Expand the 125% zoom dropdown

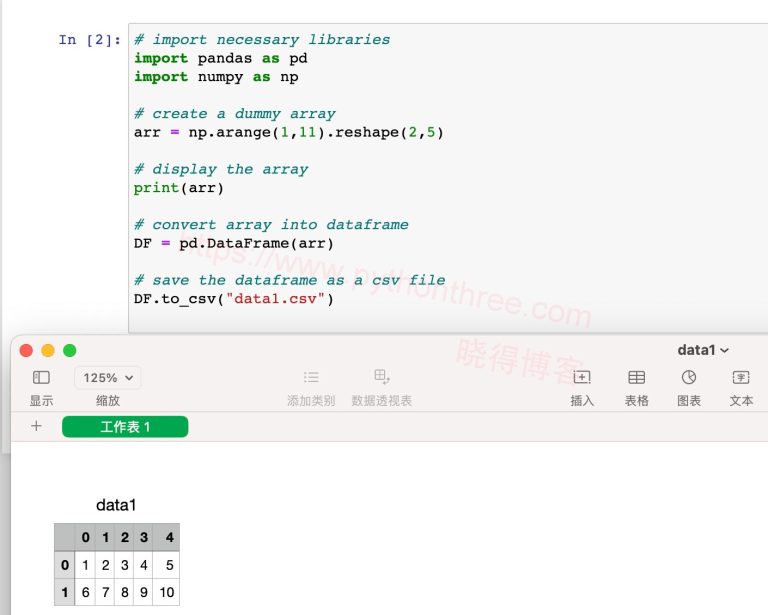(107, 378)
